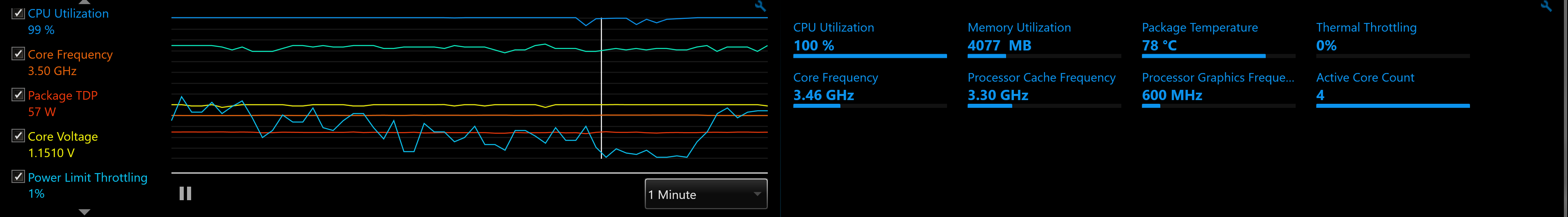1568x217 pixels.
Task: Uncheck the CPU Utilization checkbox
Action: click(18, 13)
